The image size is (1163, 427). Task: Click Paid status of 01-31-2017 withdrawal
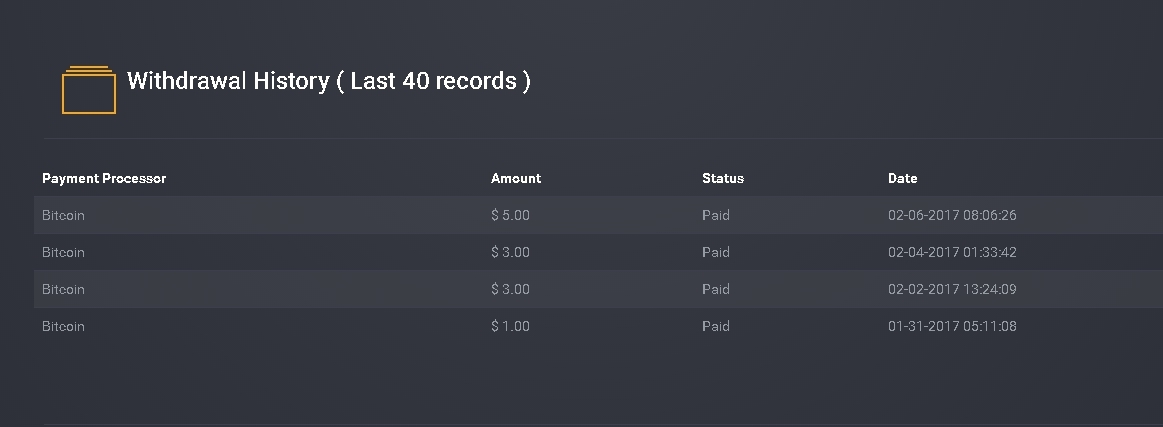click(716, 326)
